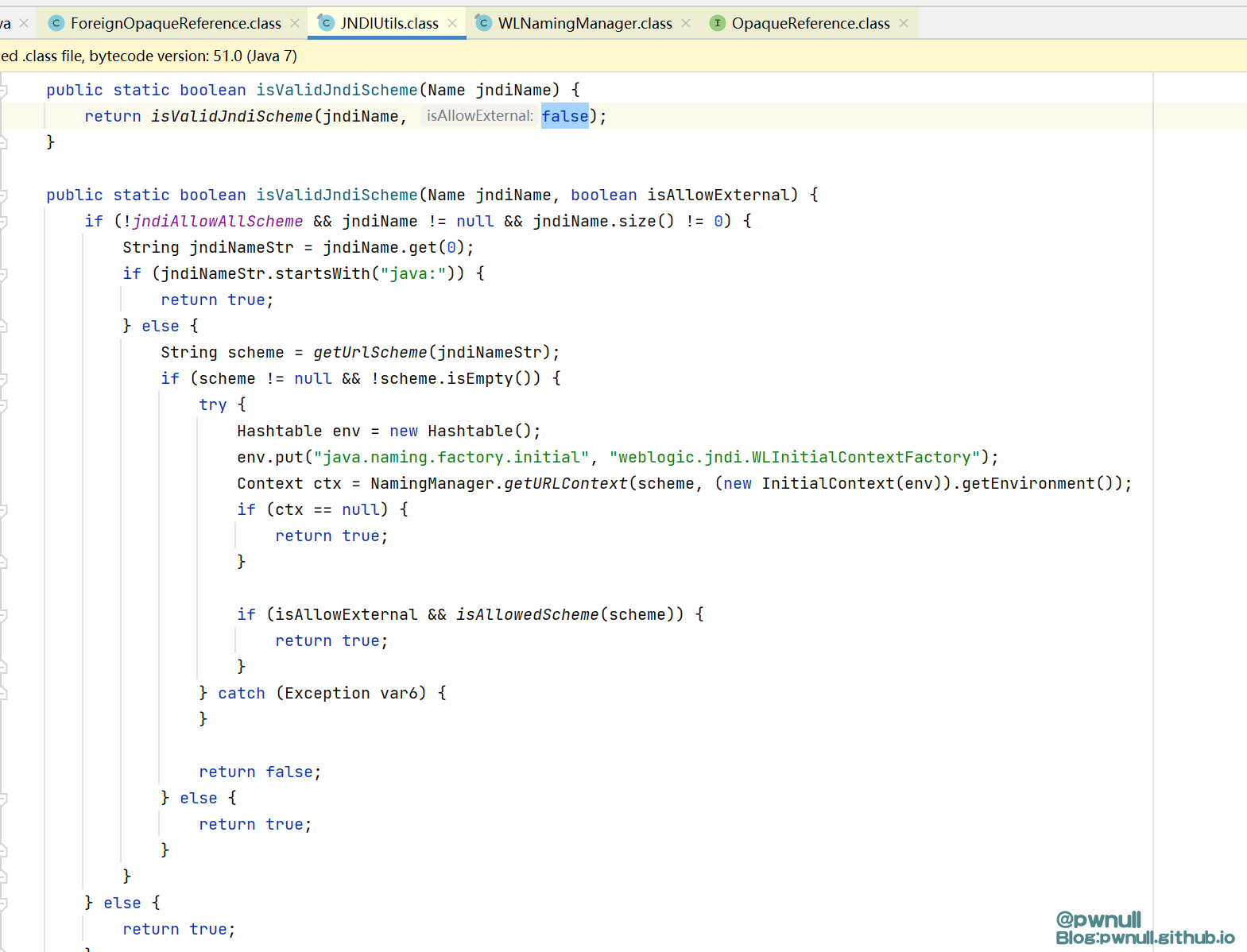
Task: Click the final return true statement
Action: (x=179, y=929)
